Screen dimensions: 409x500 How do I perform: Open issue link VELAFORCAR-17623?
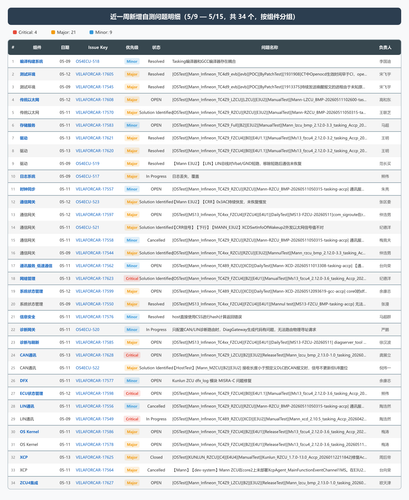click(95, 279)
